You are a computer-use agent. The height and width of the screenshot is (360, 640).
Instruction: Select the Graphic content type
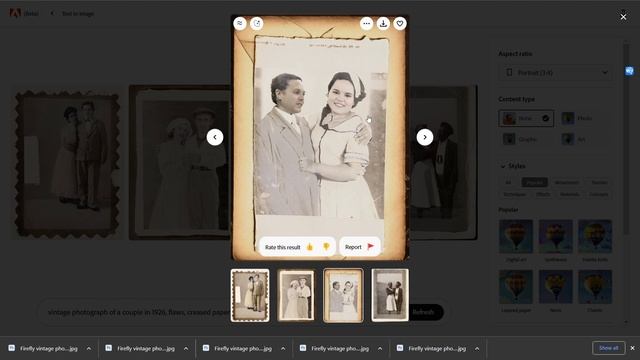click(x=520, y=139)
